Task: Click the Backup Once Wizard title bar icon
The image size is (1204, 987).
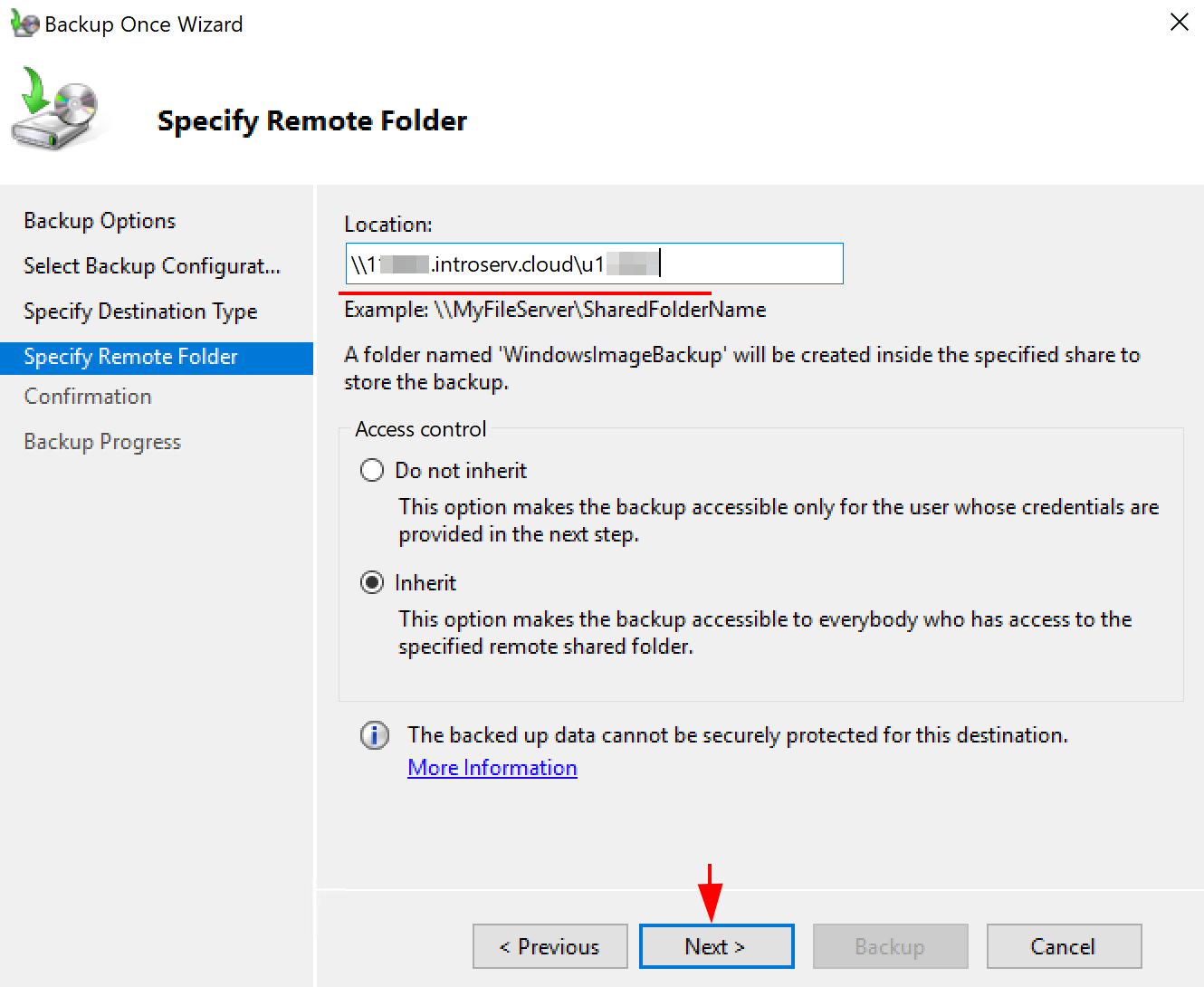Action: point(24,24)
